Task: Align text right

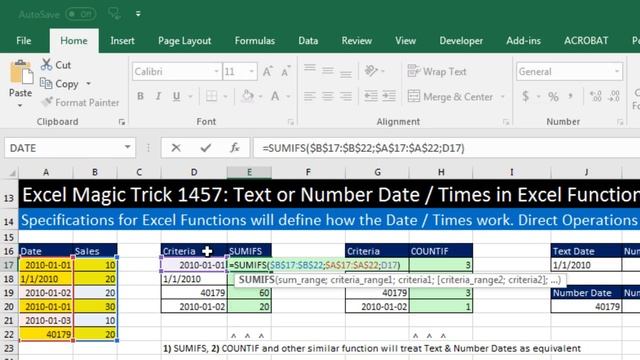Action: point(346,96)
